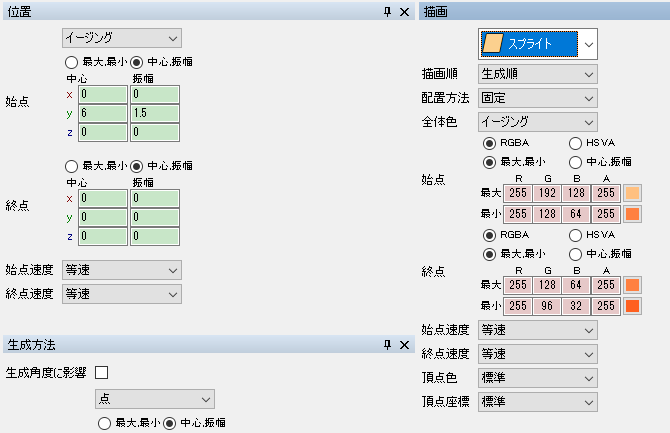670x433 pixels.
Task: Select 中心,振幅 radio for 始点 color
Action: pyautogui.click(x=575, y=162)
